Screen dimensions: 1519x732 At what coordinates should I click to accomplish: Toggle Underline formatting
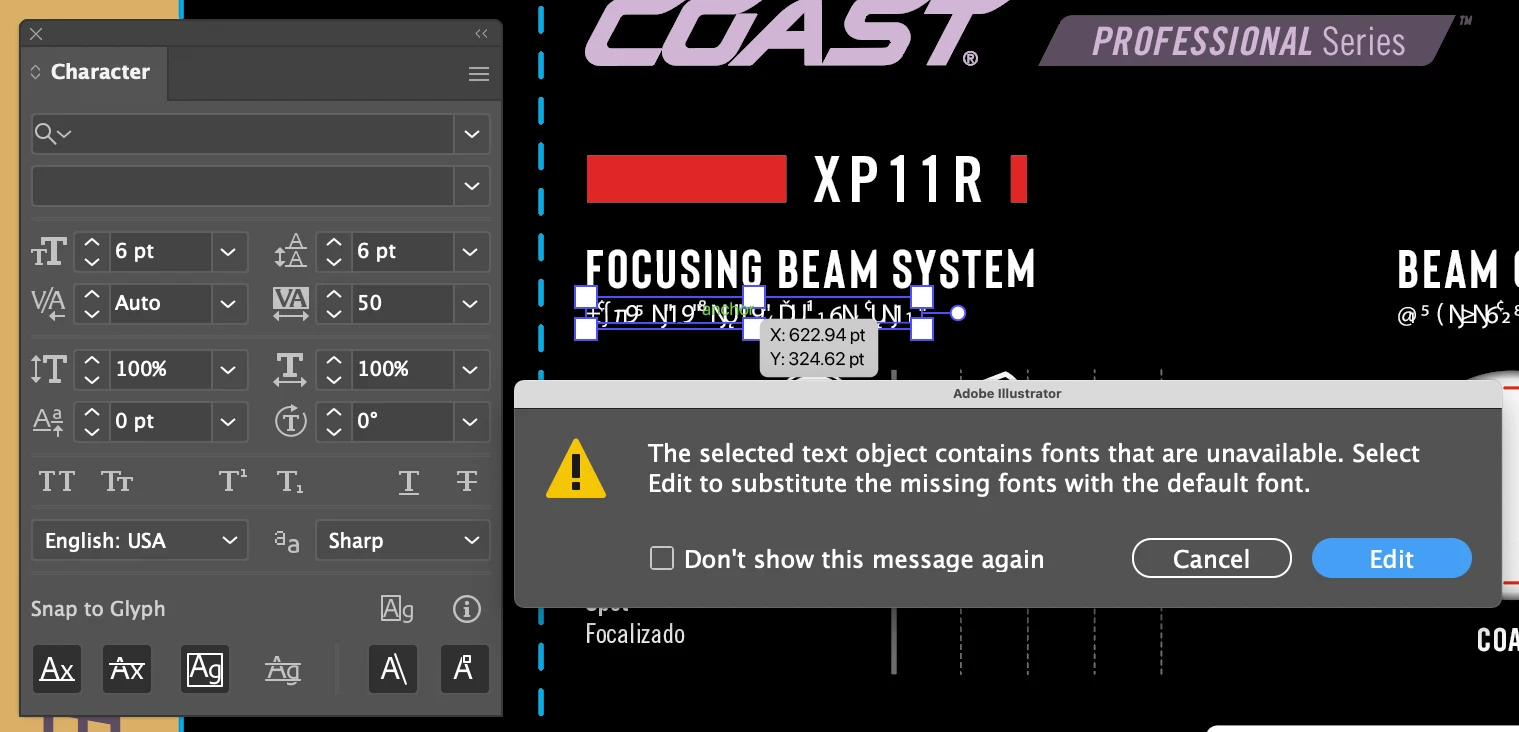pyautogui.click(x=408, y=483)
